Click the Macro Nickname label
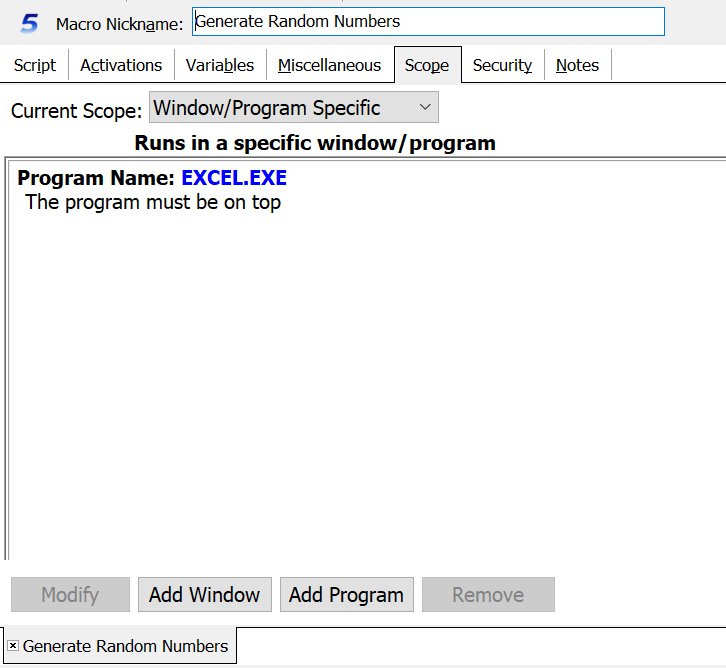This screenshot has height=668, width=726. 119,23
